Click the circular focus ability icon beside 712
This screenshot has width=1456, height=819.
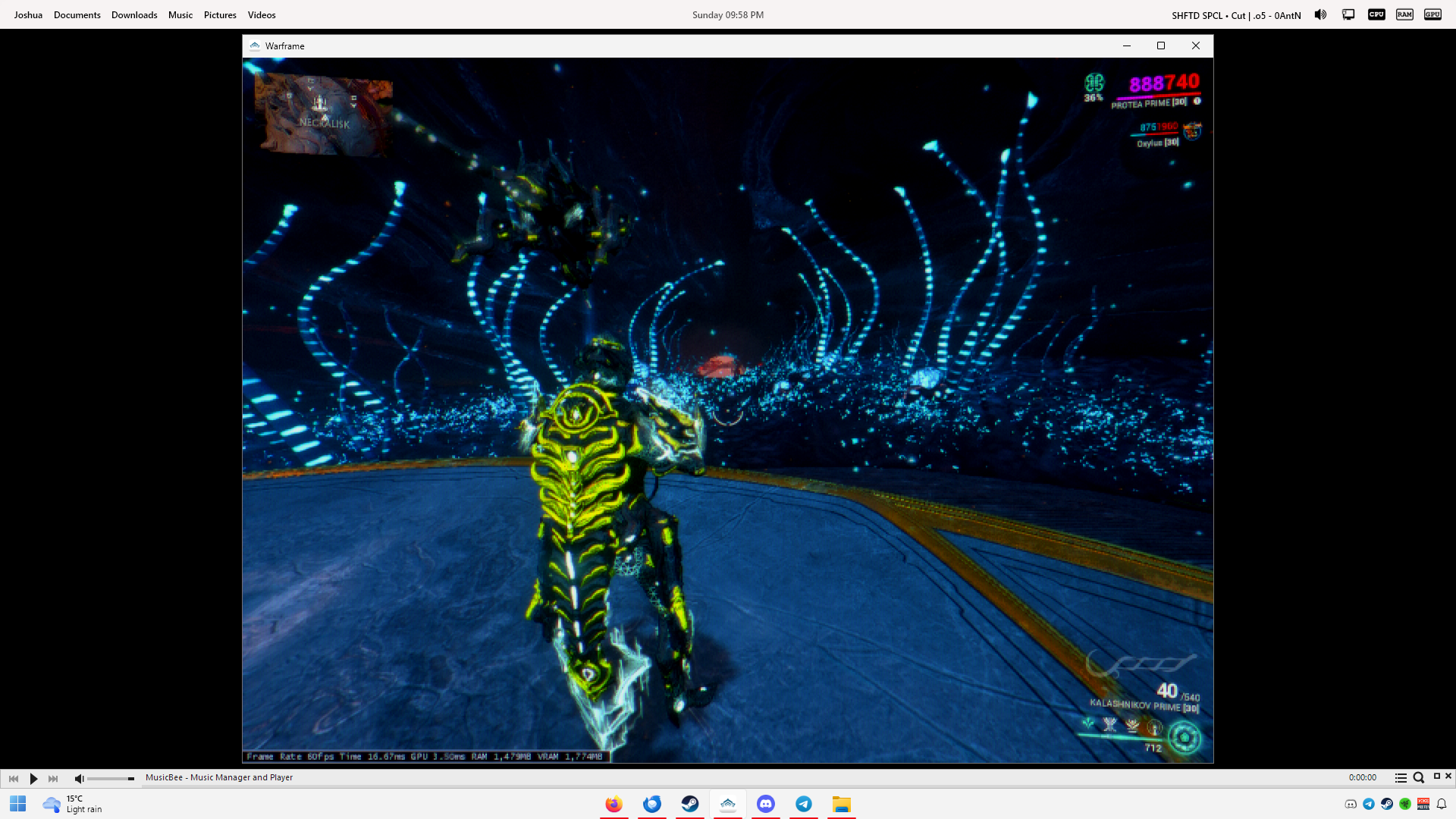click(1185, 737)
